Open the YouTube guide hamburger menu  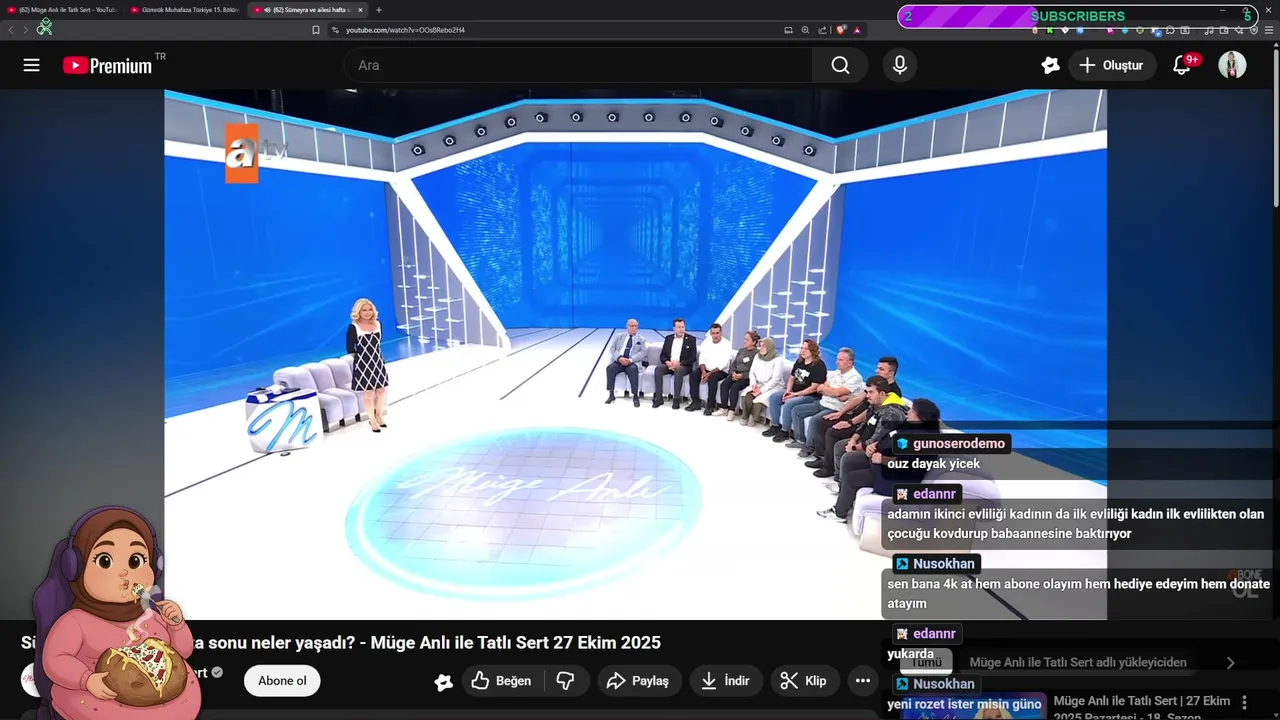point(31,65)
